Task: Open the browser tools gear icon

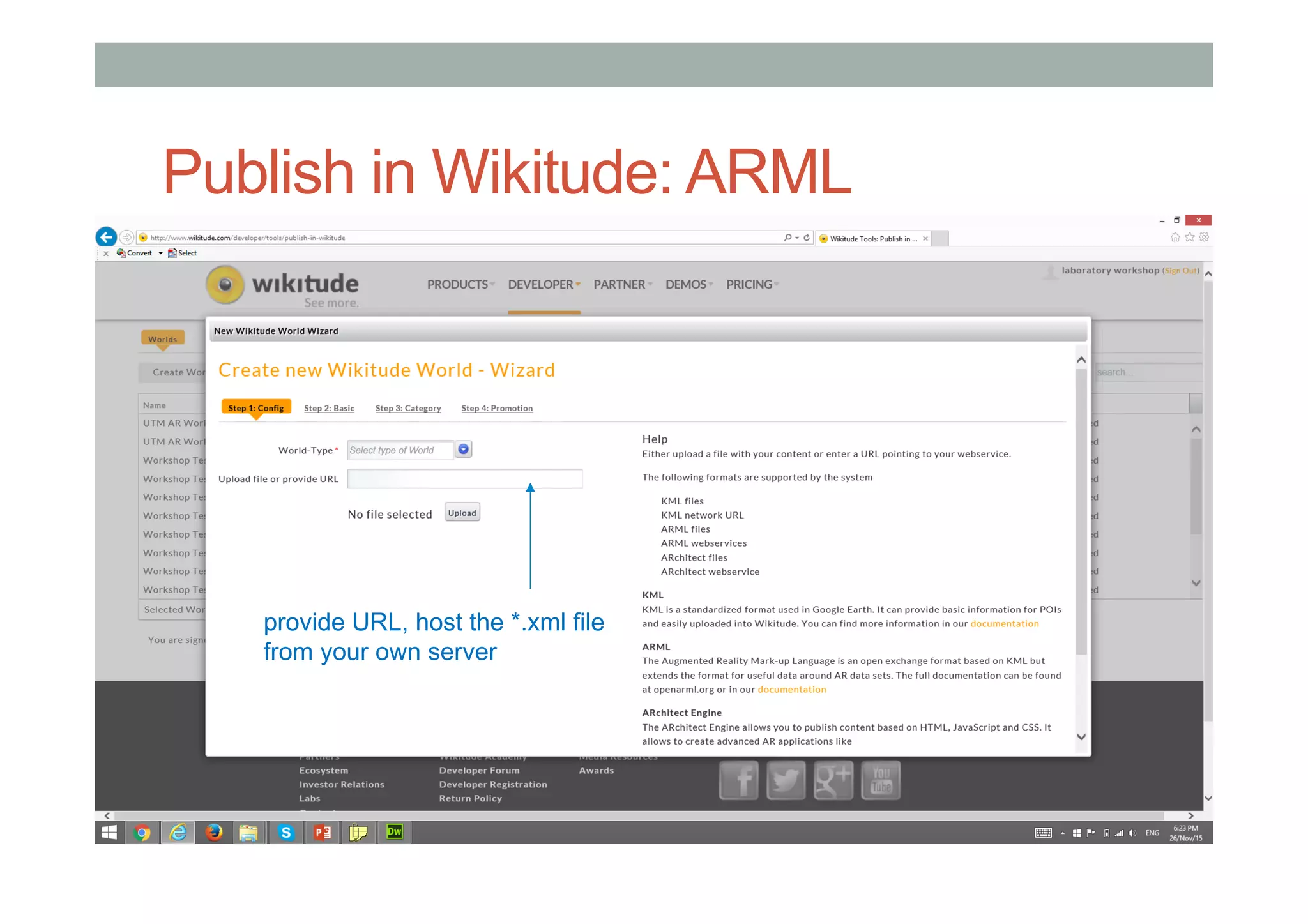Action: 1204,238
